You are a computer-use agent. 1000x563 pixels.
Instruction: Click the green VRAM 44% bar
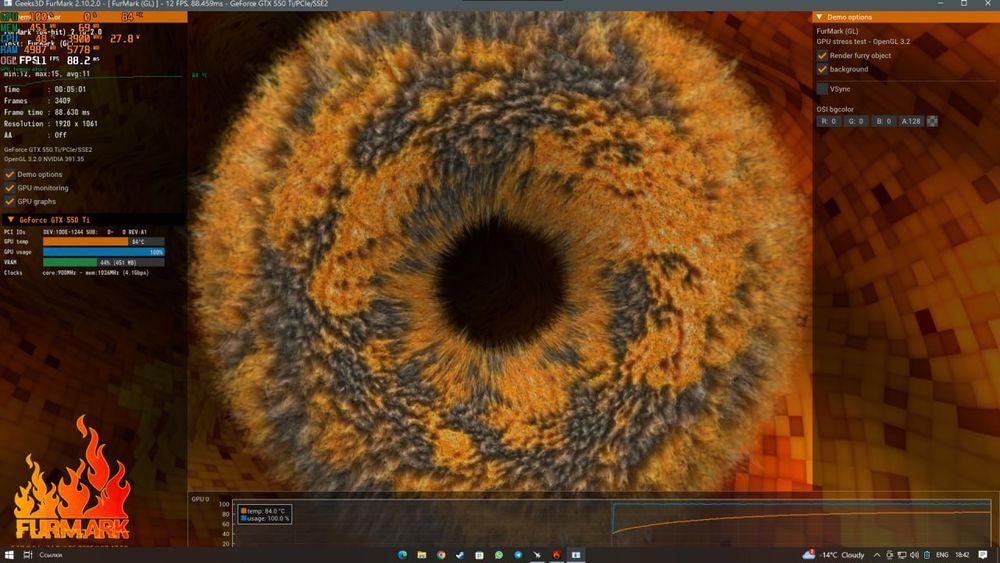click(70, 262)
